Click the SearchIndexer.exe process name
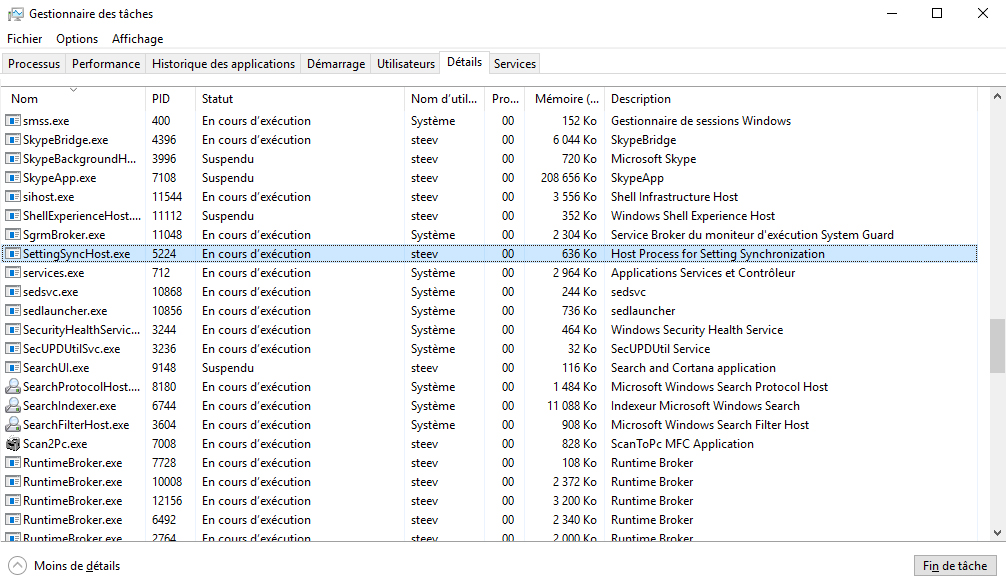The width and height of the screenshot is (1006, 587). point(70,406)
